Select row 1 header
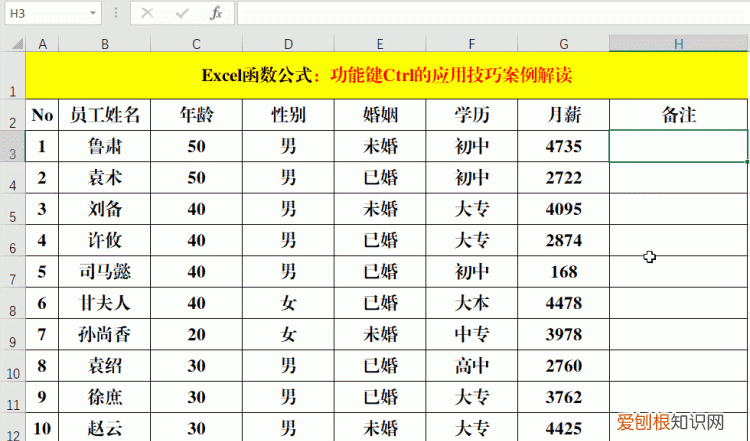The width and height of the screenshot is (750, 441). (x=13, y=76)
